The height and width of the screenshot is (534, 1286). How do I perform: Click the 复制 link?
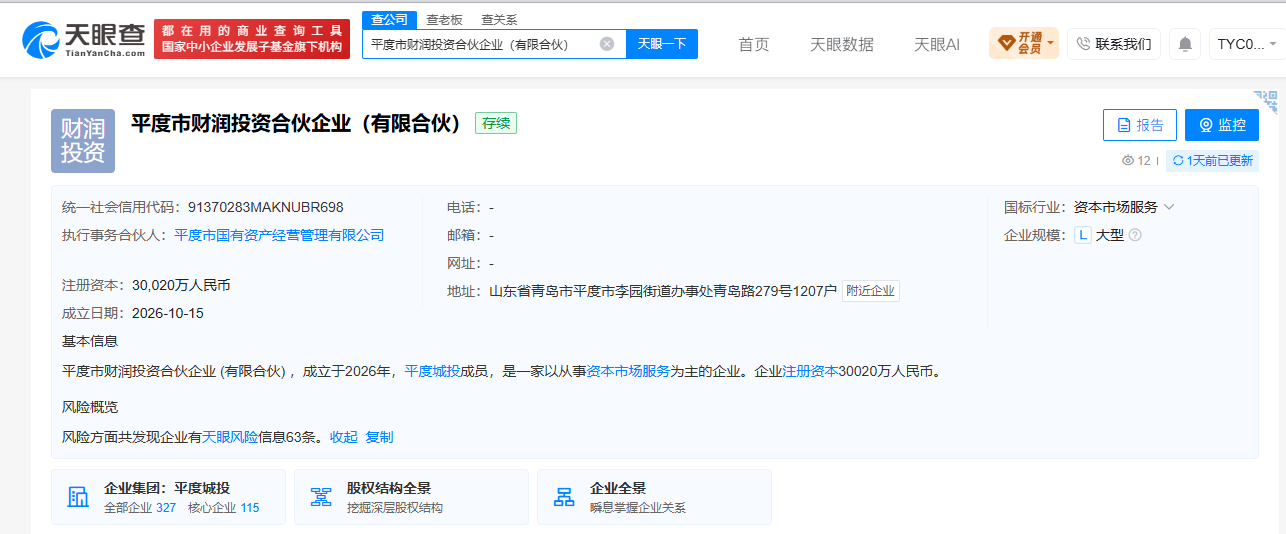coord(379,437)
